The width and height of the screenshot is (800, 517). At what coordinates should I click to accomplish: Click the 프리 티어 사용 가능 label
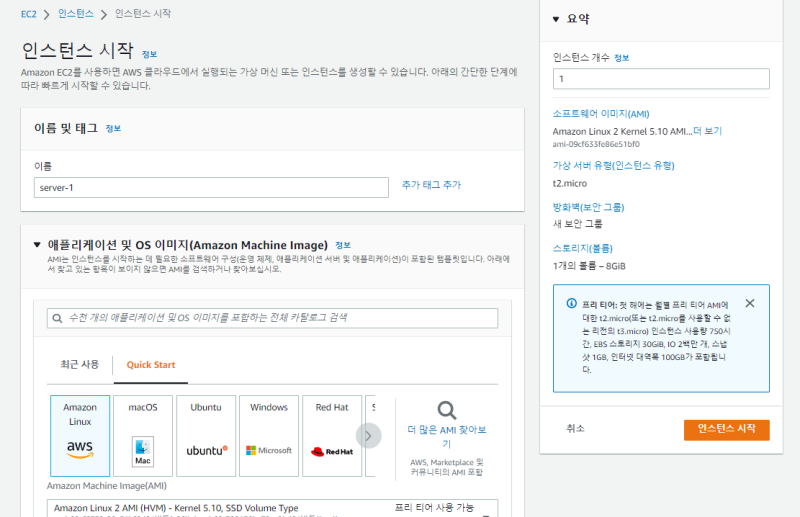point(434,507)
